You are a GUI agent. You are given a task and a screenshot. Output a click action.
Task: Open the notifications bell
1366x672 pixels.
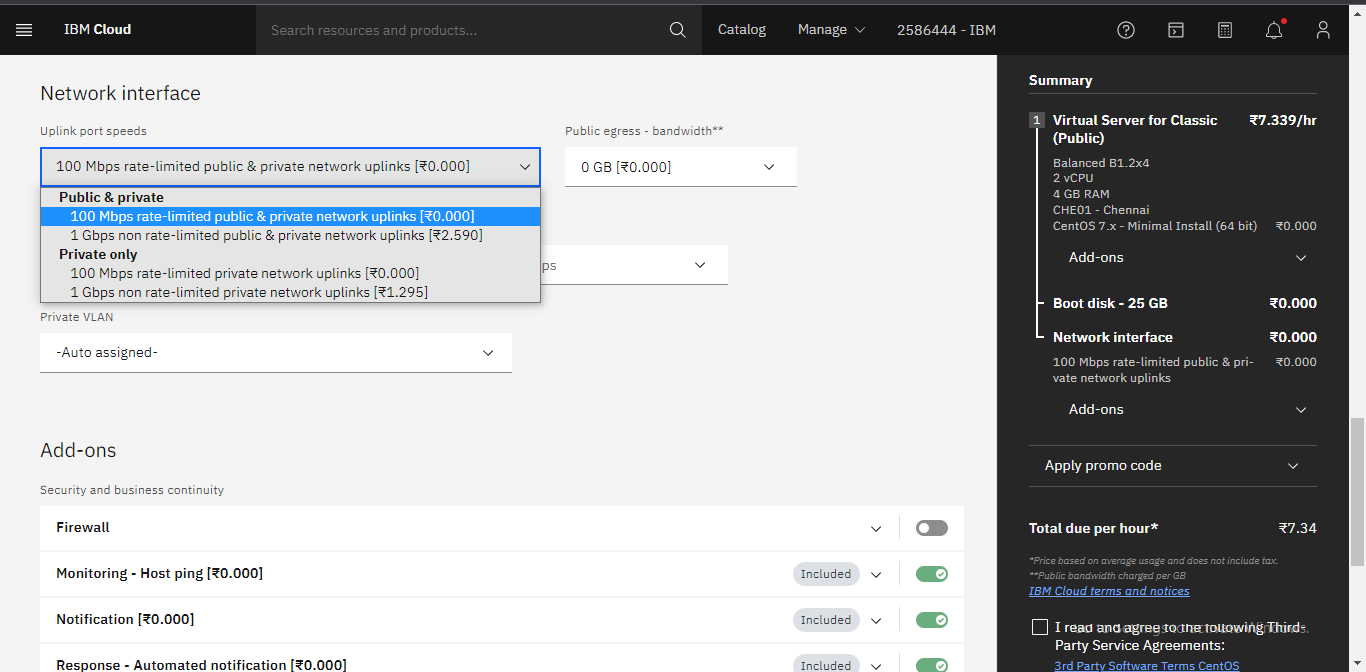point(1273,30)
